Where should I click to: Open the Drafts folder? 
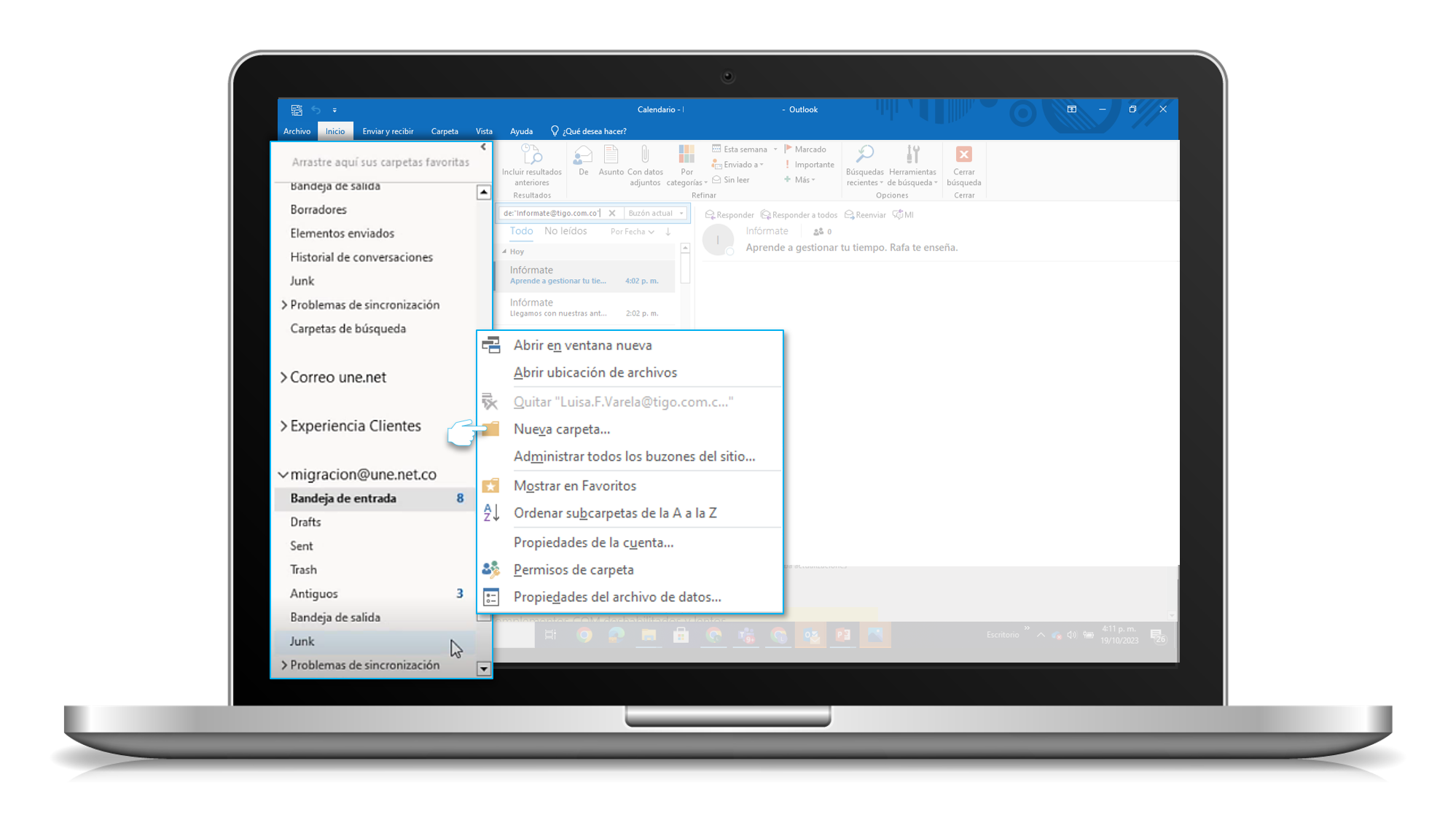(374, 522)
